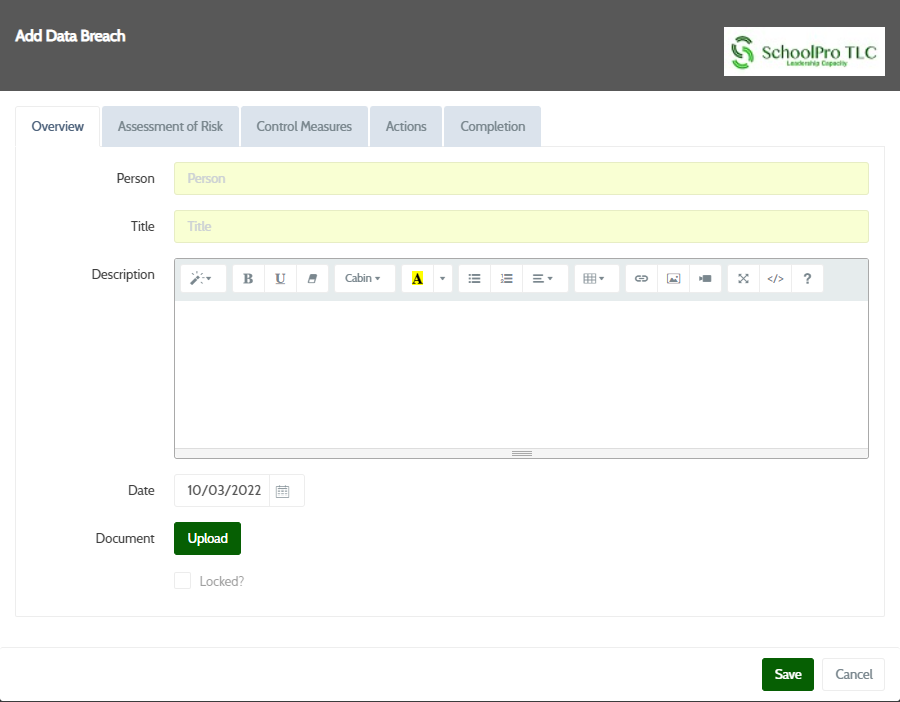Open the Cabin font family dropdown
Viewport: 900px width, 702px height.
point(363,279)
